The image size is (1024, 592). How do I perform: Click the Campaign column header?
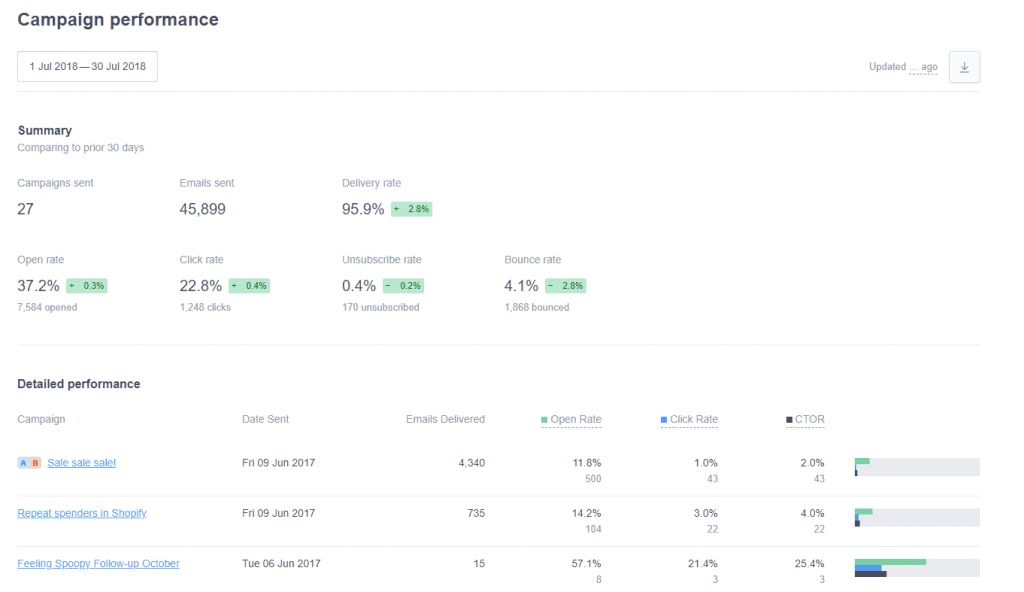tap(41, 419)
